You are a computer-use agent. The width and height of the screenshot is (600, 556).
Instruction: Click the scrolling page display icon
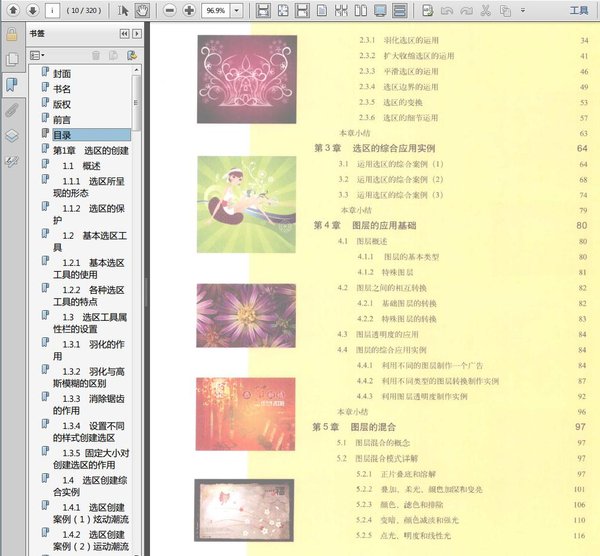click(400, 10)
